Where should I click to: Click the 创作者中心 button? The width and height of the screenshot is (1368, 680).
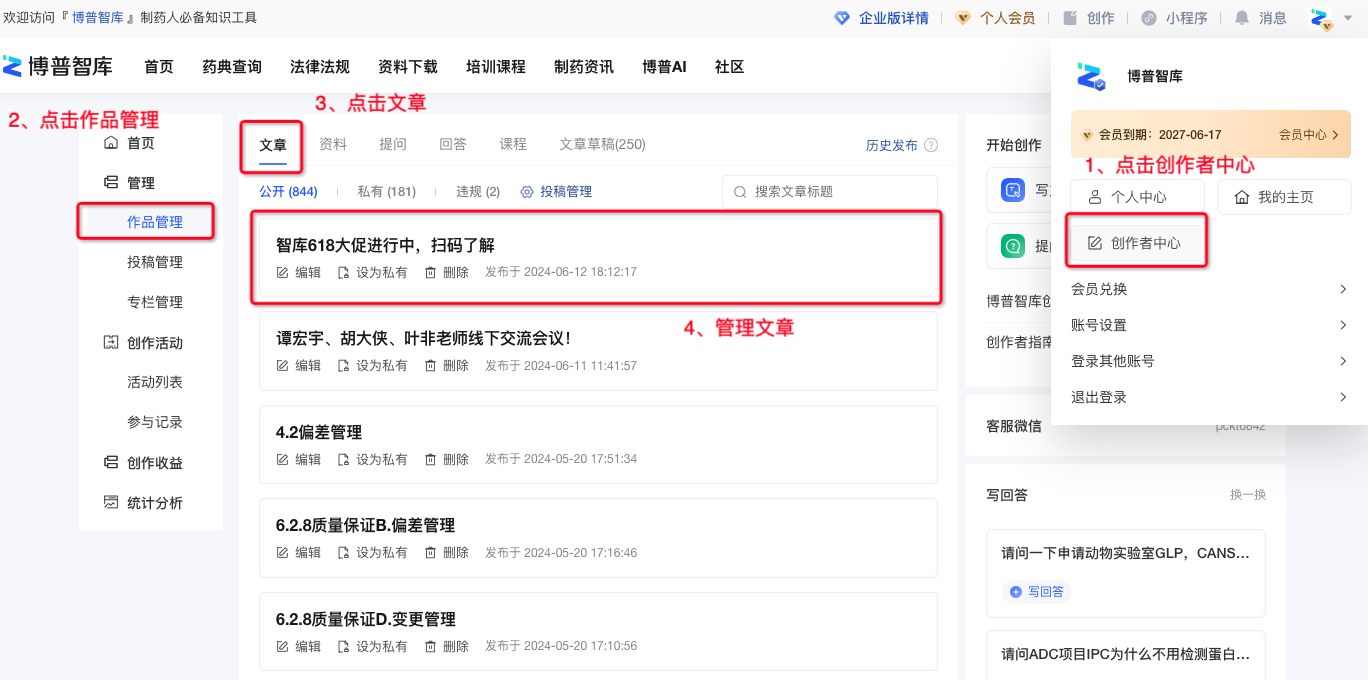[x=1137, y=243]
